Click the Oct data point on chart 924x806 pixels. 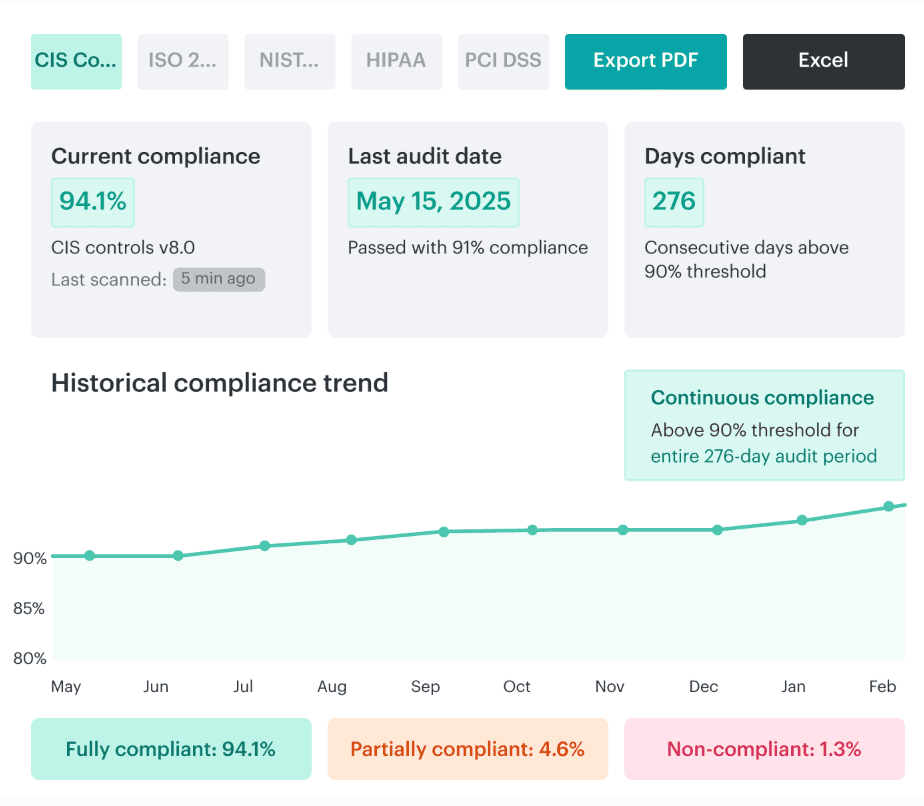[533, 530]
